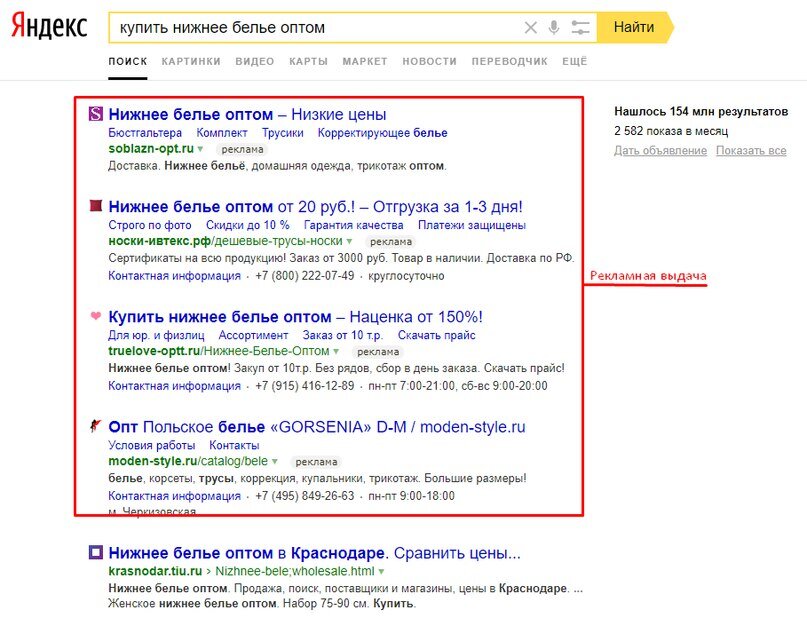Expand dropdown arrow next to soblazn-opt.ru

[200, 149]
